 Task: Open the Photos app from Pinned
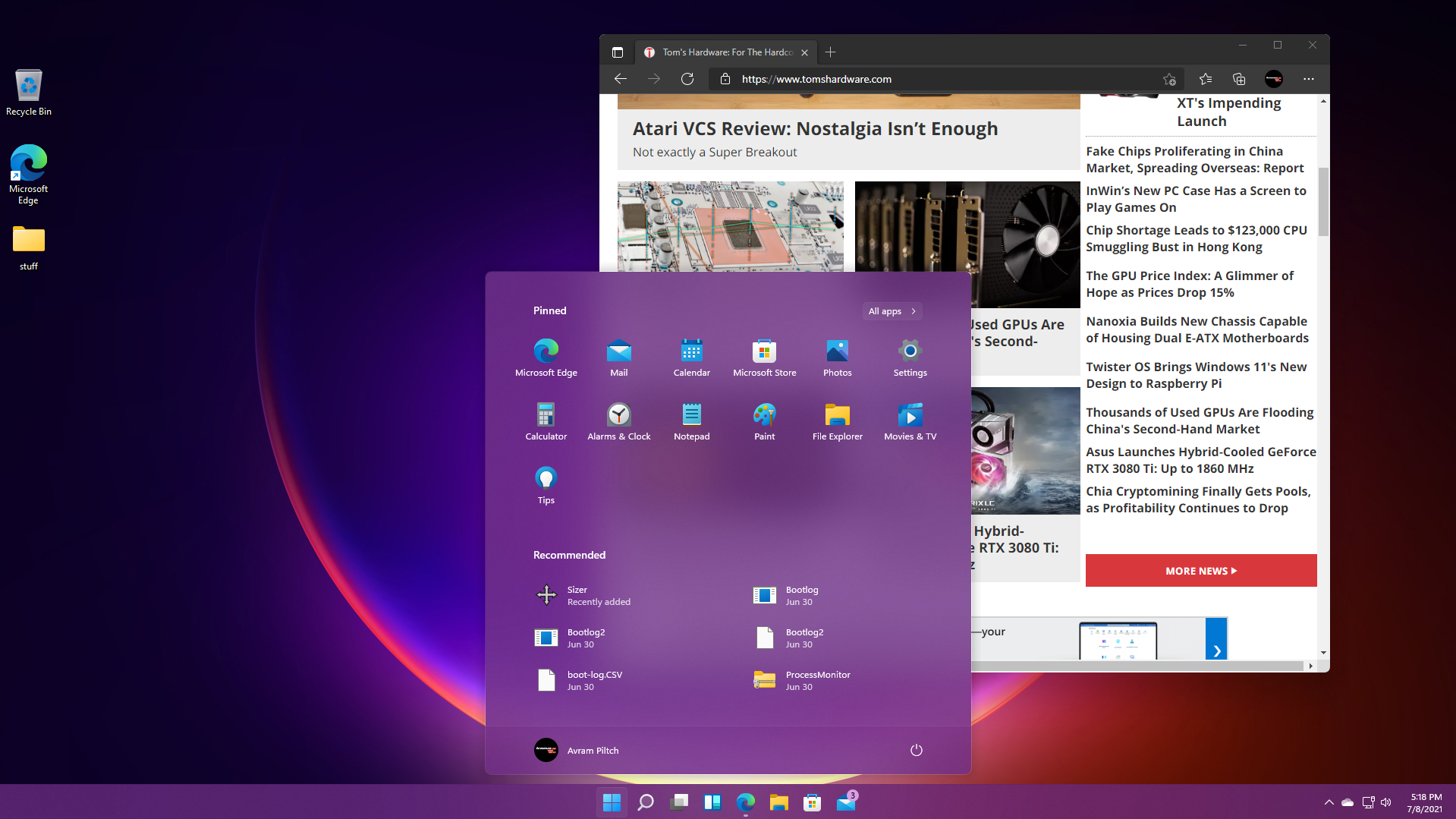tap(837, 357)
